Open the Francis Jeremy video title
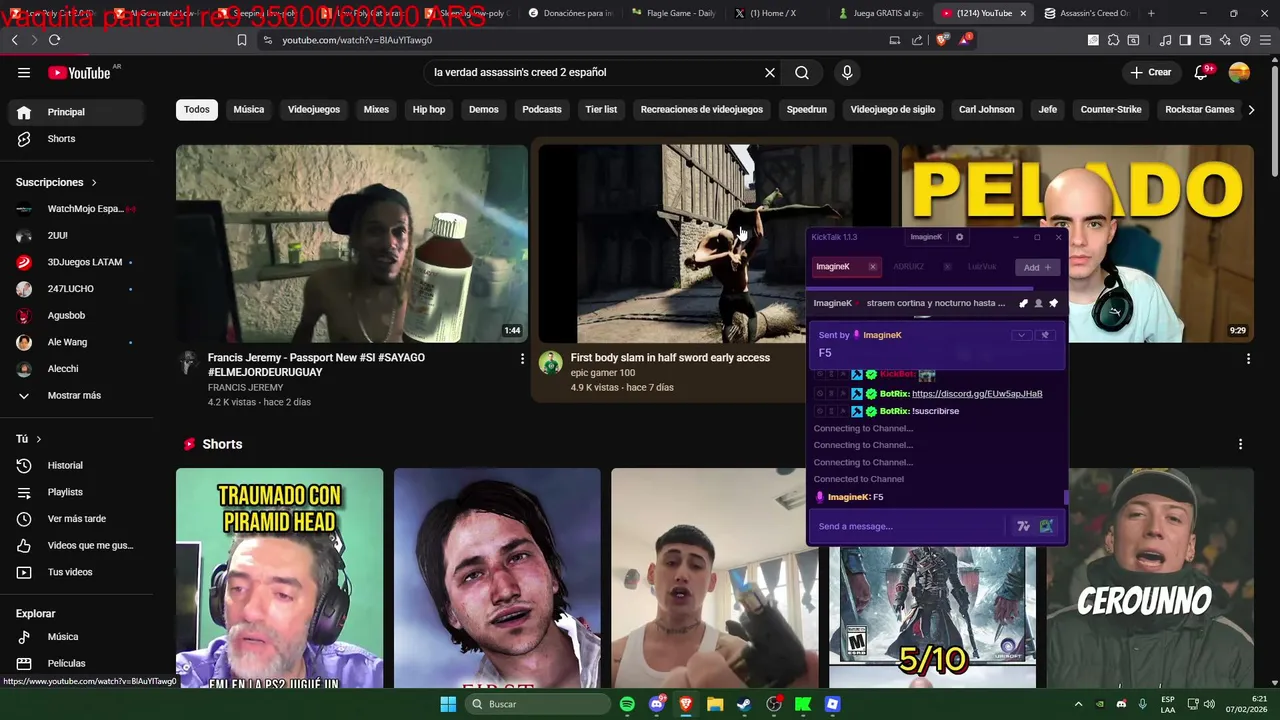The width and height of the screenshot is (1280, 720). tap(316, 365)
